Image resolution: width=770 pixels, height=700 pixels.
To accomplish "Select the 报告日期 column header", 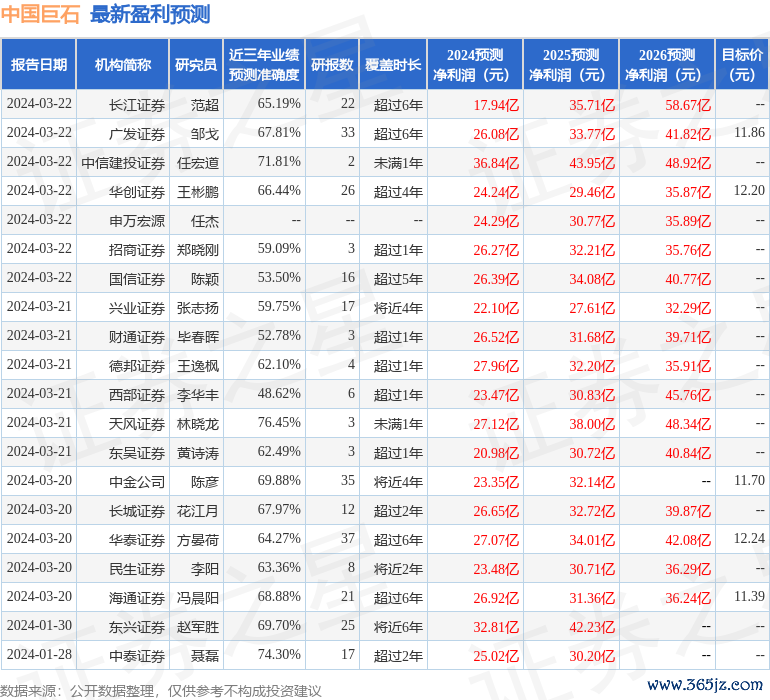I will coord(39,65).
